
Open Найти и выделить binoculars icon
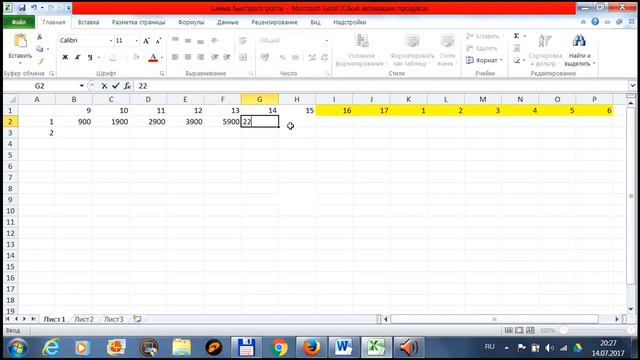[579, 51]
